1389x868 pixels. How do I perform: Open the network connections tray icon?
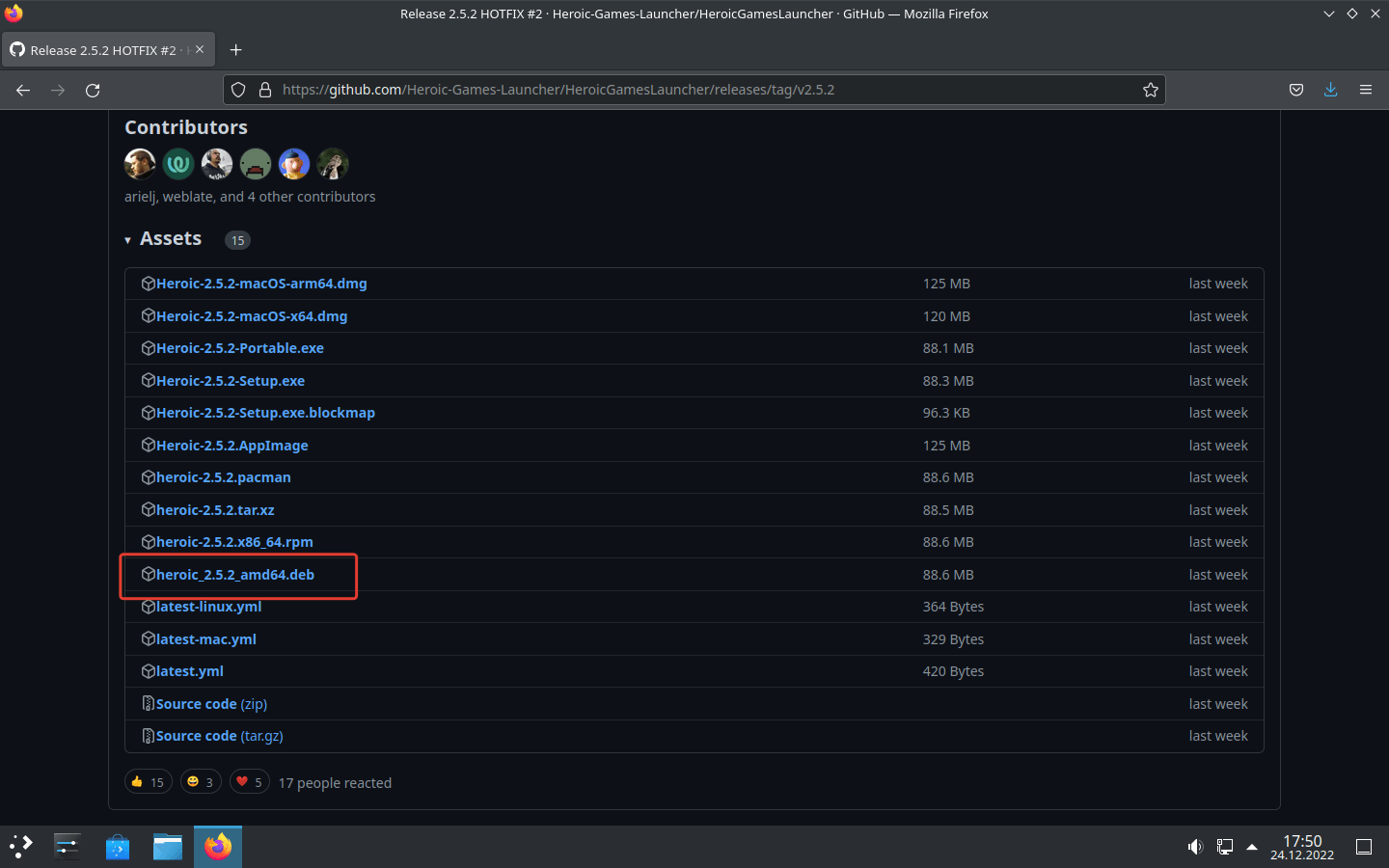(1224, 847)
